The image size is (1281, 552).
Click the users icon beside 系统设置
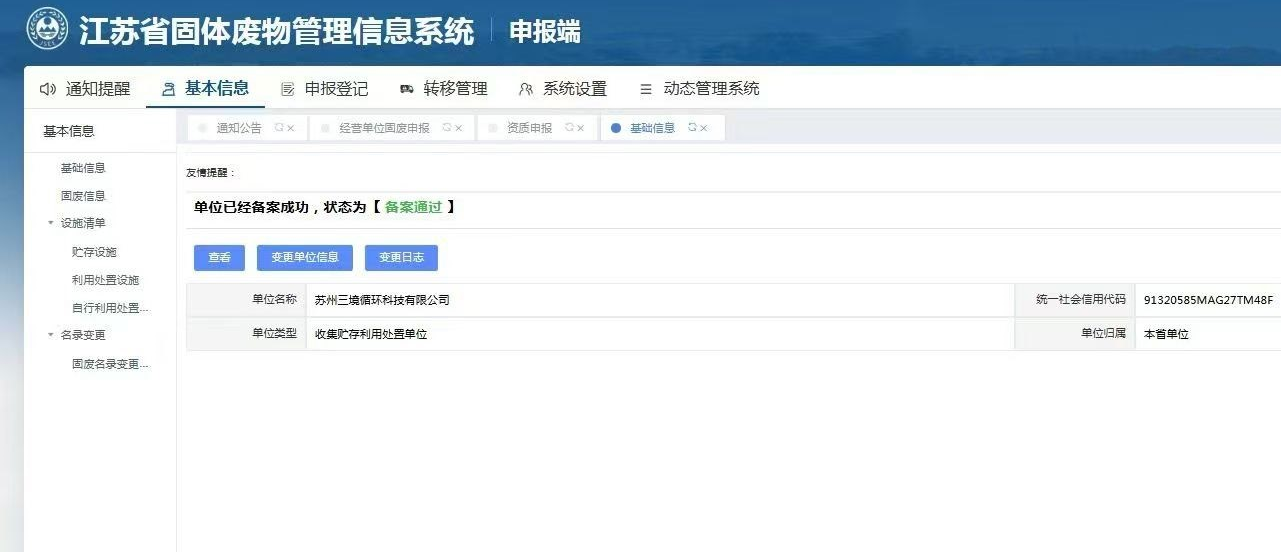click(x=526, y=89)
